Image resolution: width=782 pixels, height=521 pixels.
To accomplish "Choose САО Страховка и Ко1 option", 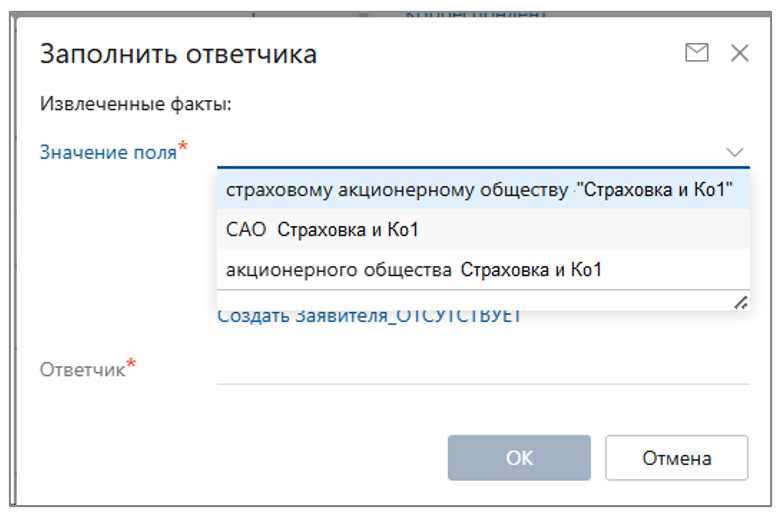I will coord(322,230).
